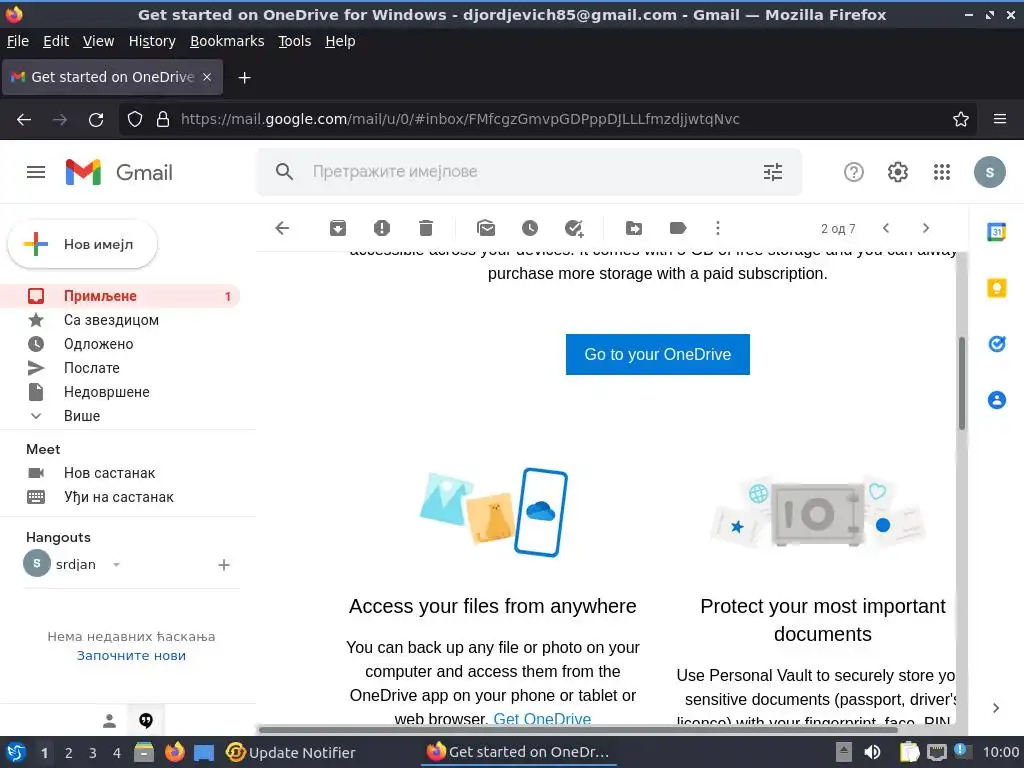This screenshot has height=768, width=1024.
Task: Open the account avatar menu
Action: click(x=989, y=172)
